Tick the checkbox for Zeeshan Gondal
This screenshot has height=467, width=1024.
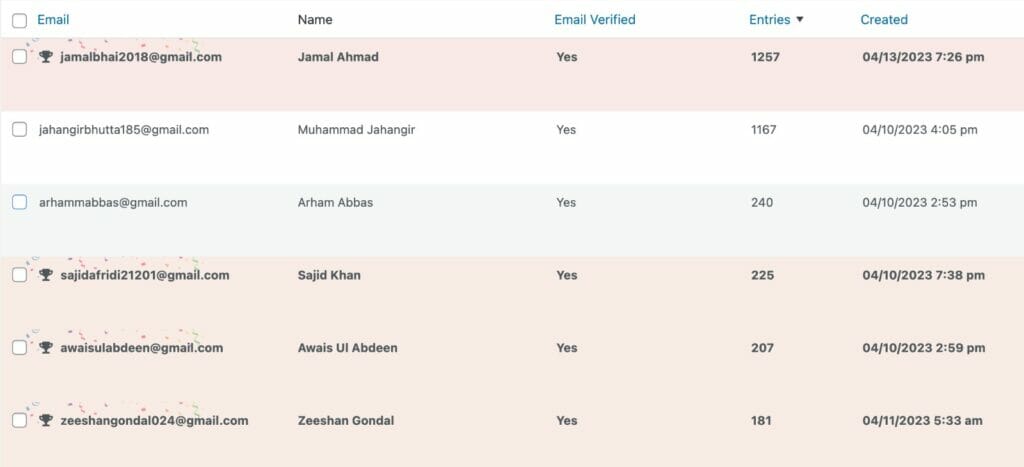click(x=20, y=421)
